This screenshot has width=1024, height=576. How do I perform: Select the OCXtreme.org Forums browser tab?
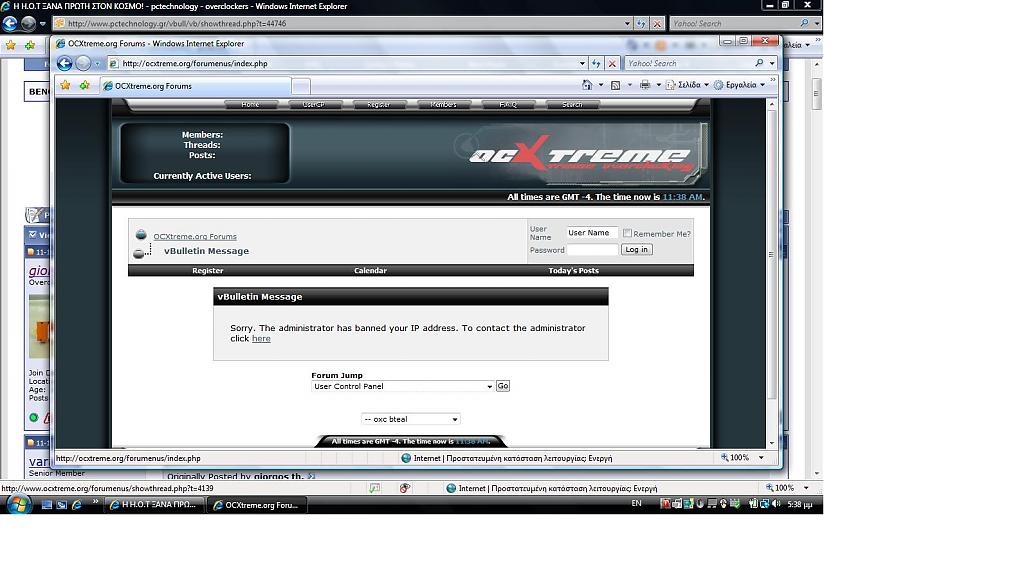click(x=195, y=86)
